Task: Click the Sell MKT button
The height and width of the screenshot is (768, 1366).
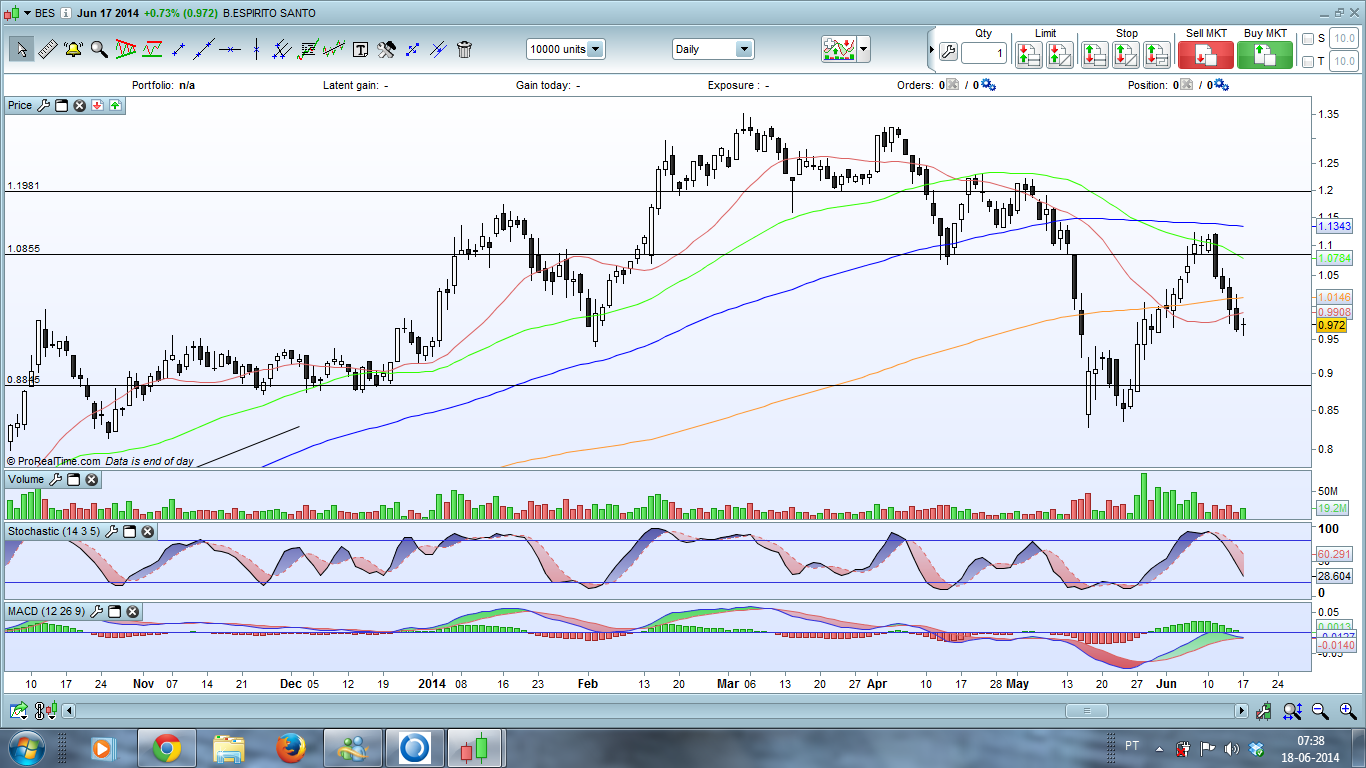Action: 1206,54
